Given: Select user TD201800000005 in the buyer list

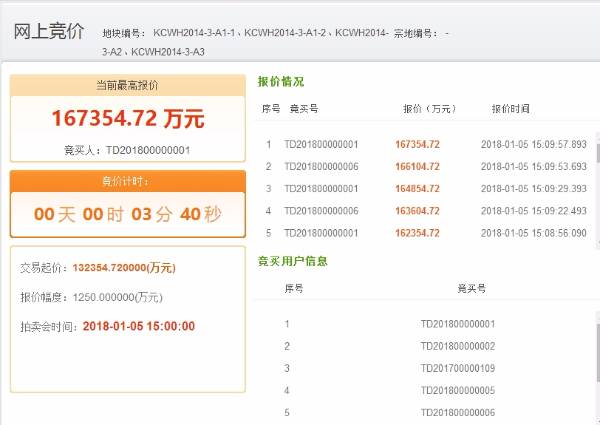Looking at the screenshot, I should [457, 390].
